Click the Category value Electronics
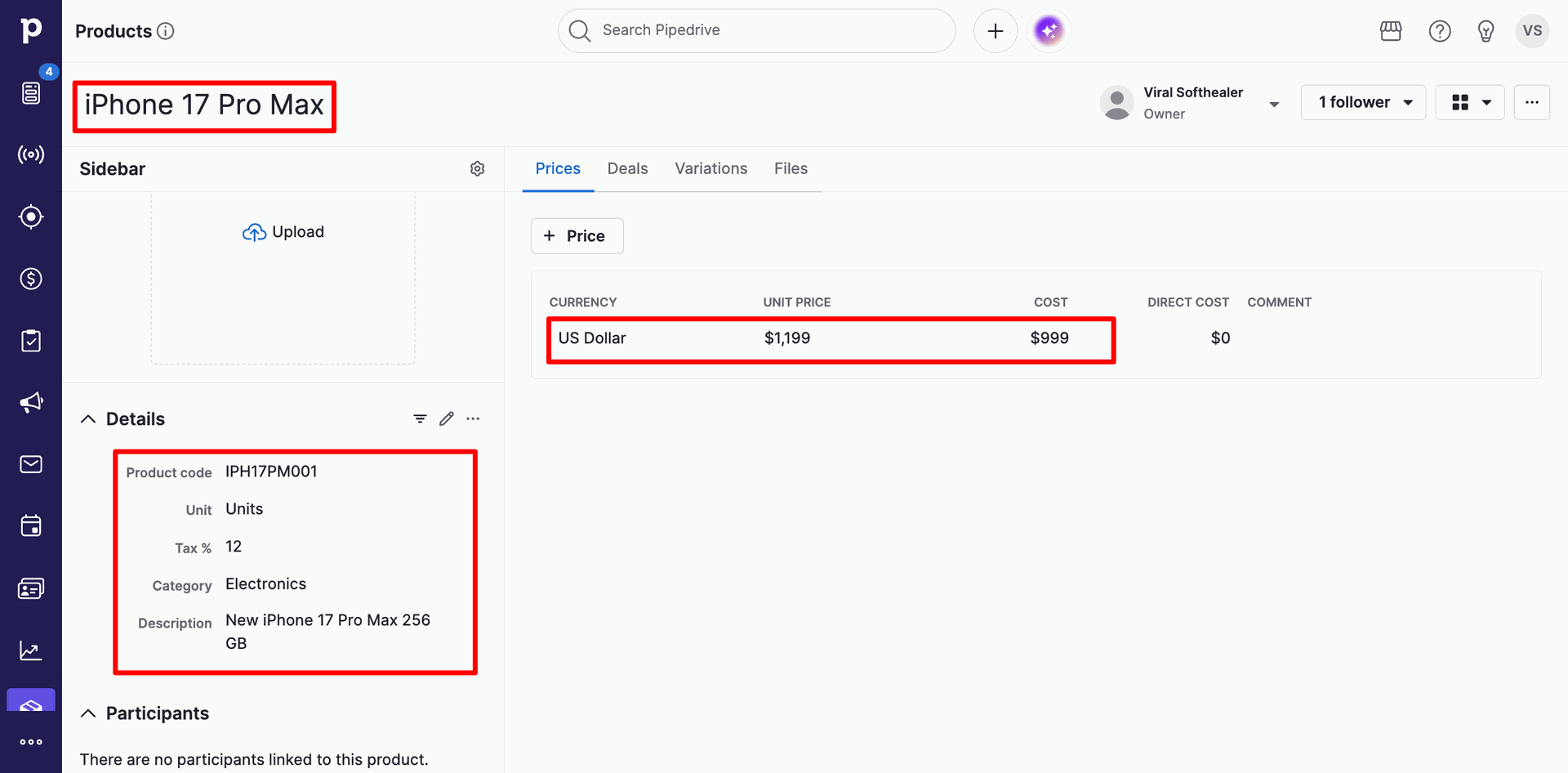 point(266,584)
